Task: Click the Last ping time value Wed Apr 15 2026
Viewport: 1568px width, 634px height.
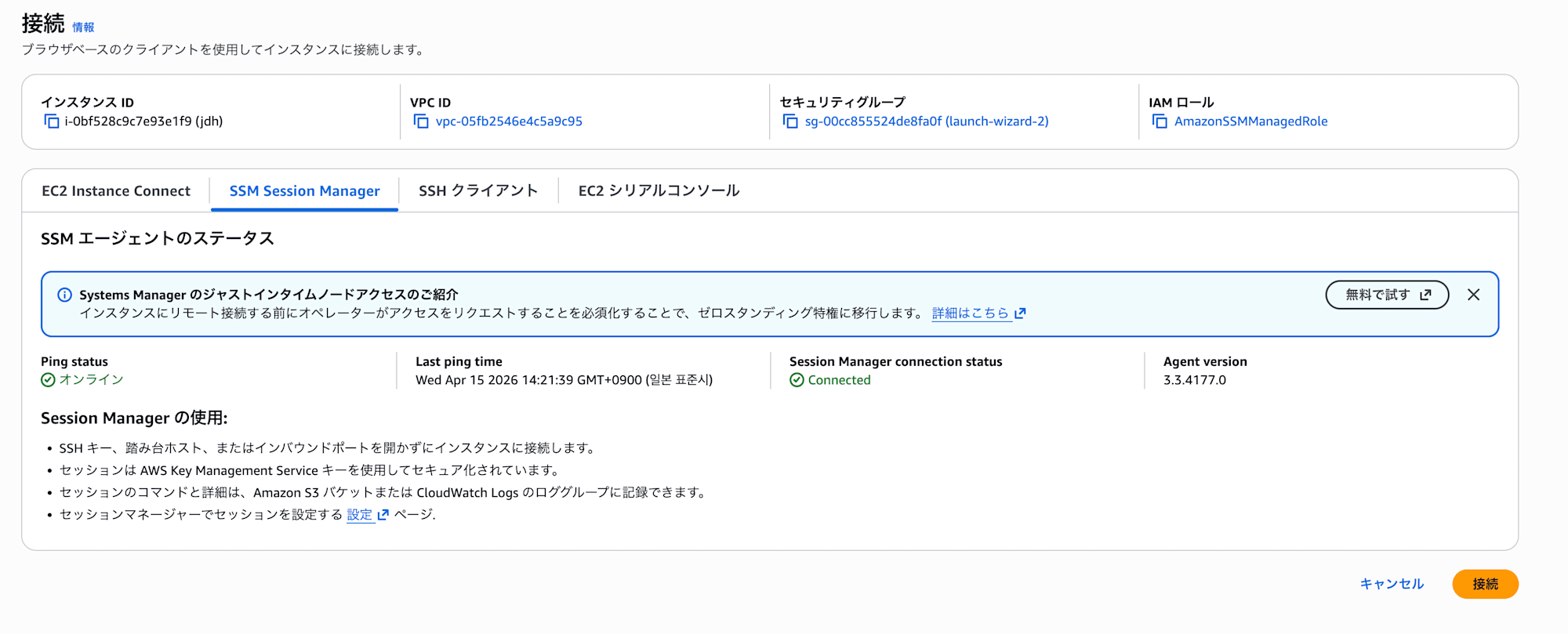Action: pos(564,380)
